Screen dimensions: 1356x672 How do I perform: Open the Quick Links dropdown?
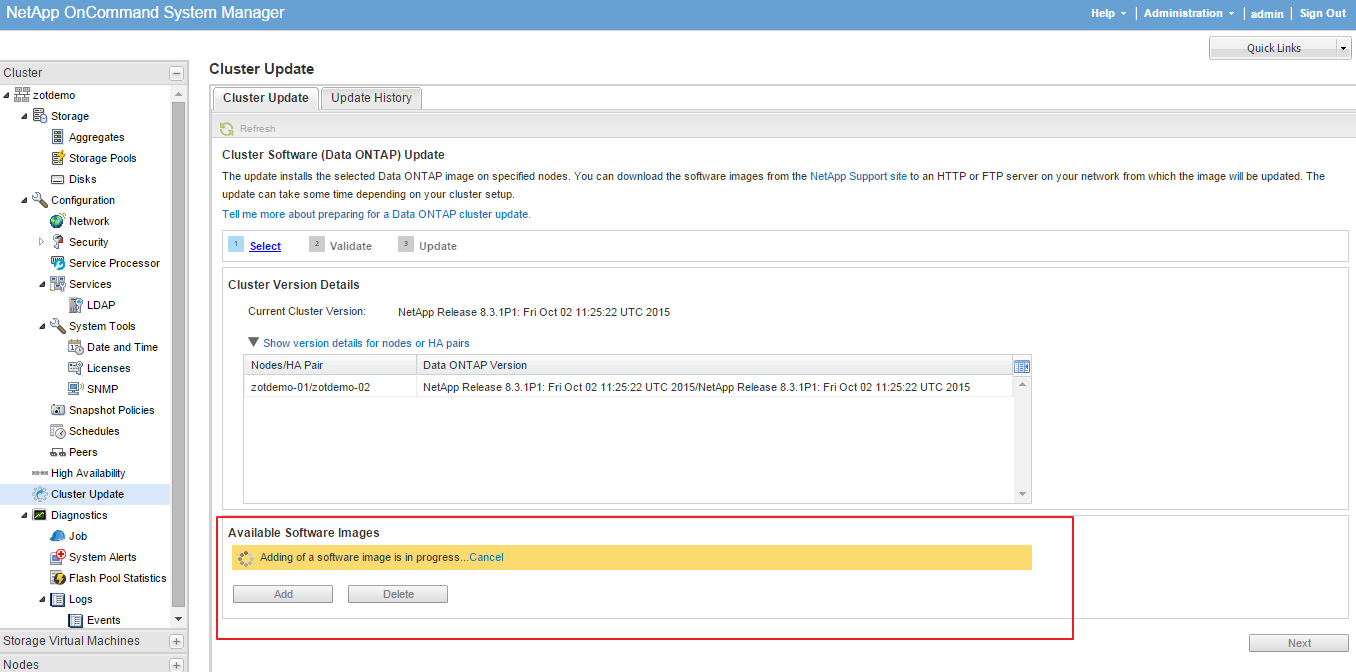point(1343,48)
